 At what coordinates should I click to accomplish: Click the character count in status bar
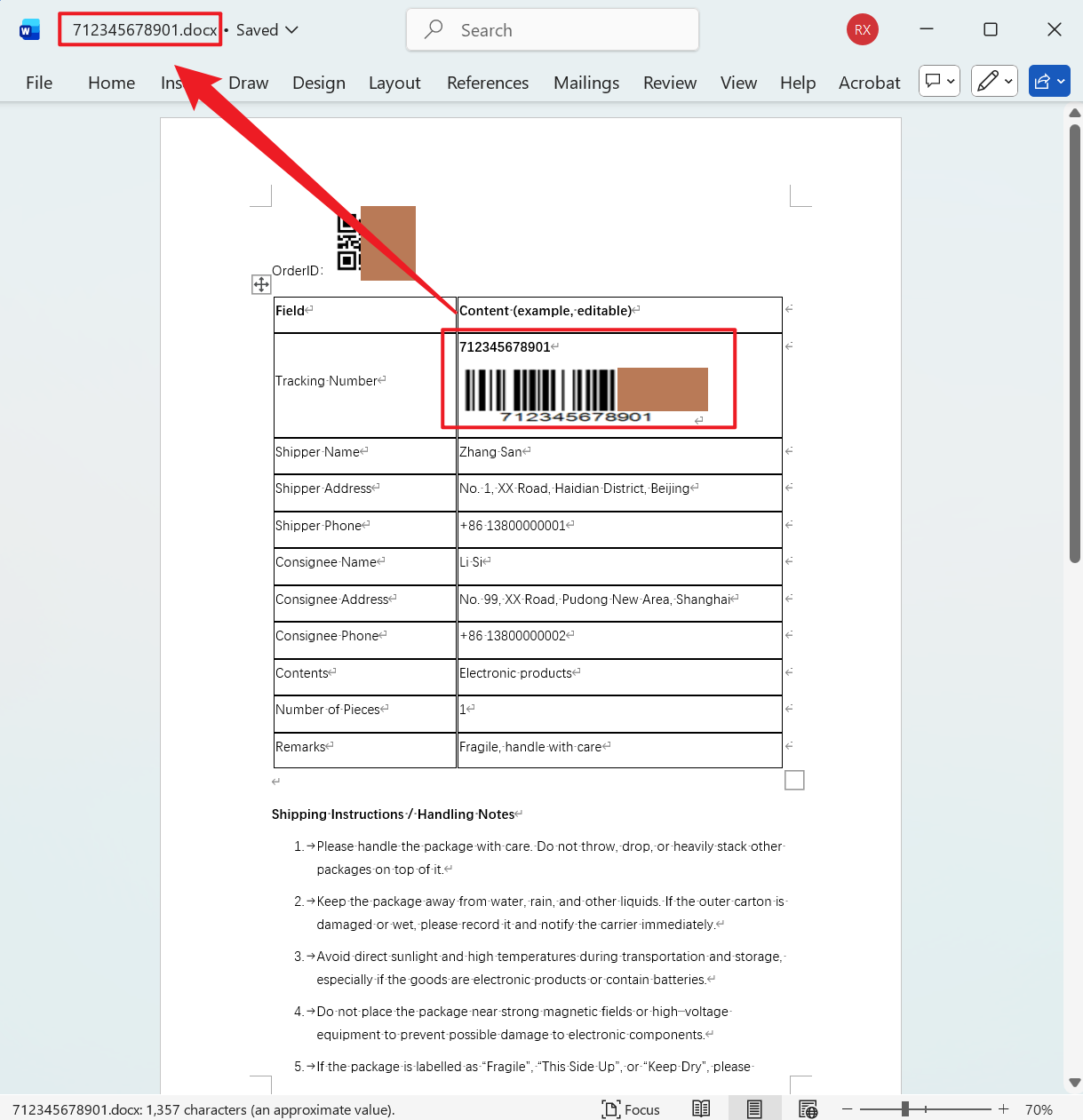[204, 1109]
